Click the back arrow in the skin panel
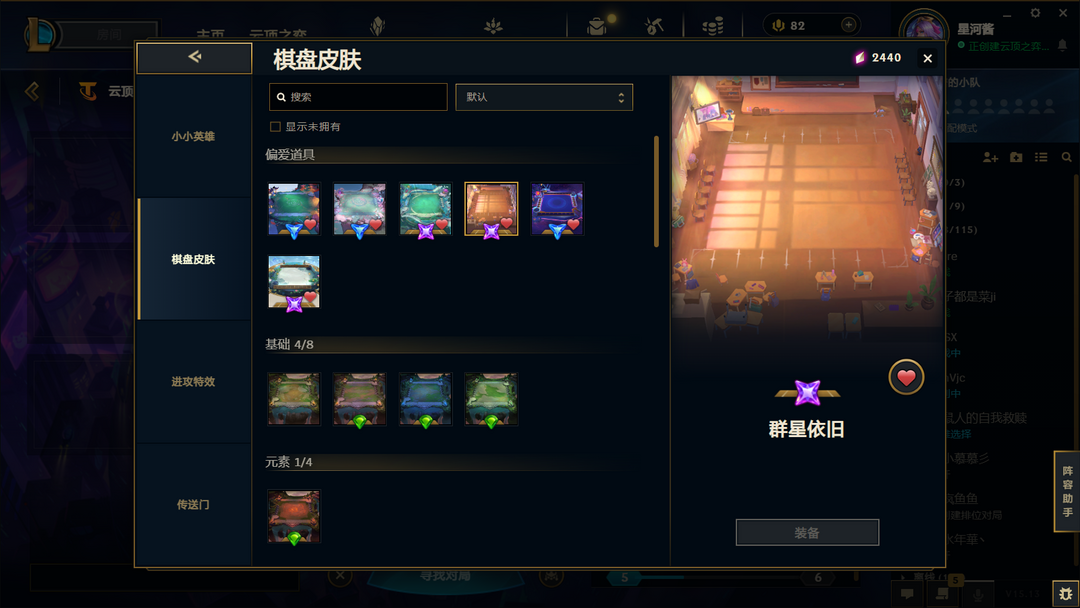 coord(194,57)
